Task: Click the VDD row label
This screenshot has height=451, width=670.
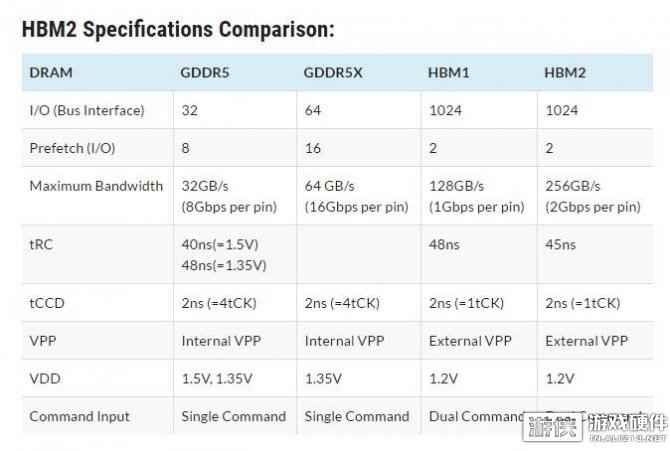Action: (x=45, y=378)
